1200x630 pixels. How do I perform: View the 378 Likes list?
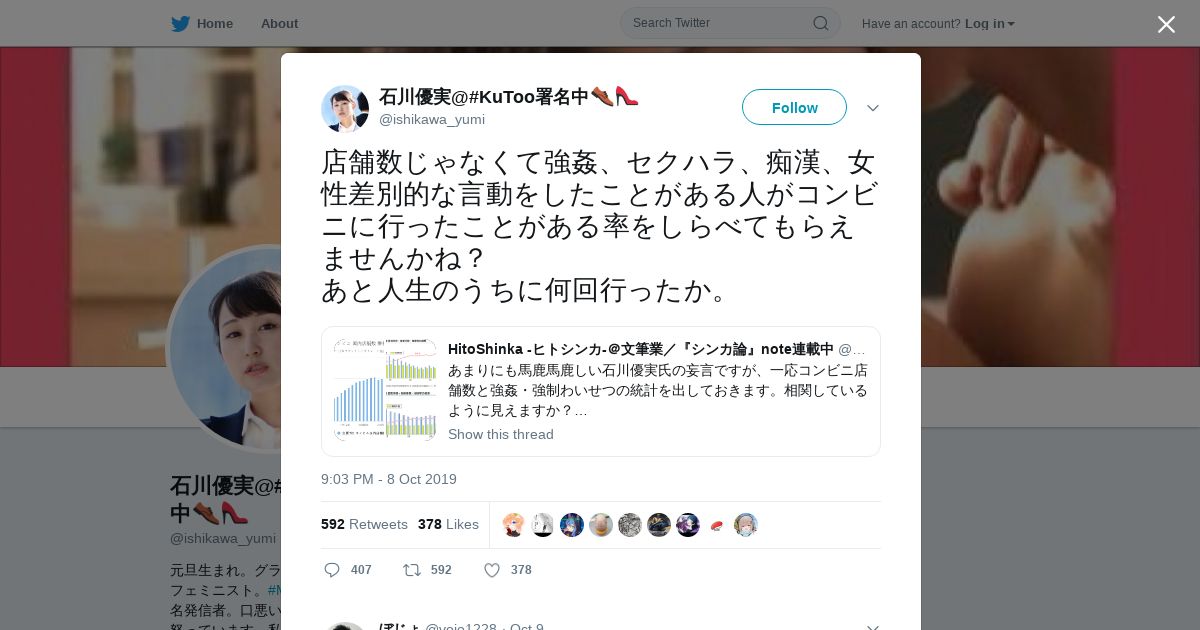point(448,524)
